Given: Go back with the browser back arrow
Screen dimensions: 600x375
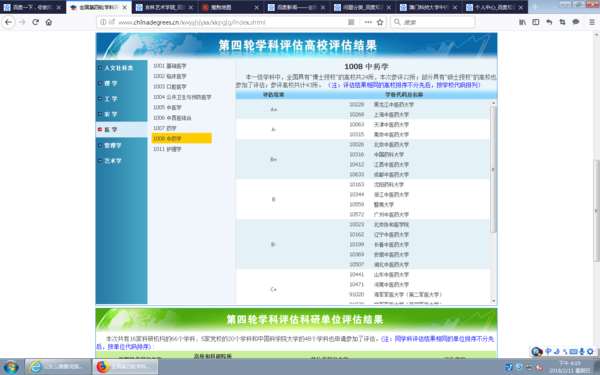Looking at the screenshot, I should [8, 22].
